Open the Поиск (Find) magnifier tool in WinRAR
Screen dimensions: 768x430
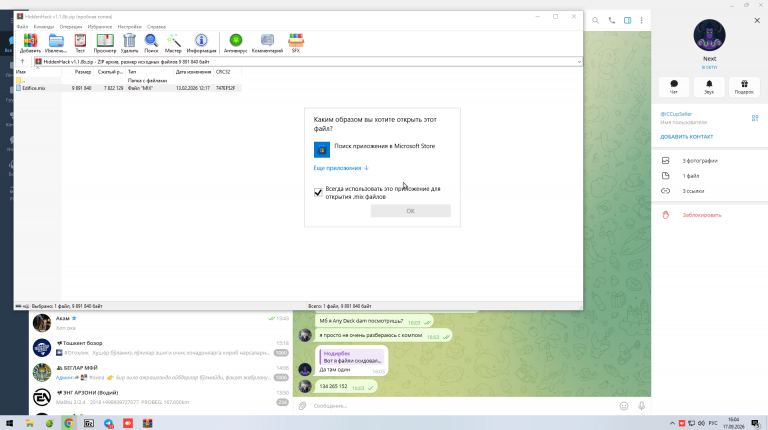pos(151,43)
